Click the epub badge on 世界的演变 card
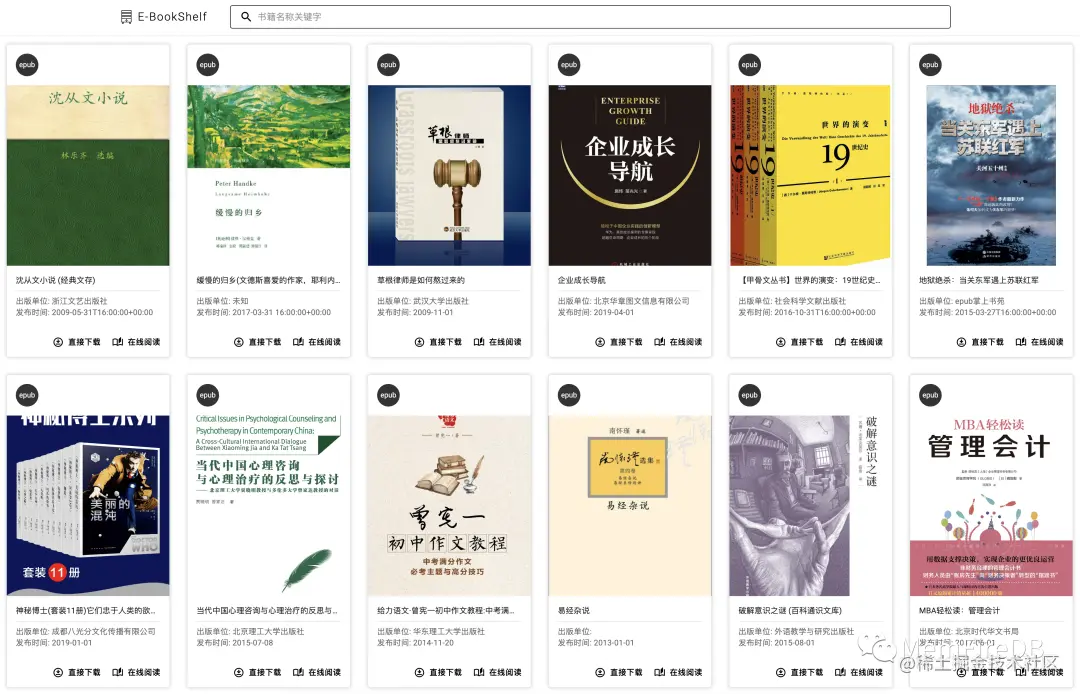This screenshot has height=694, width=1080. (x=749, y=65)
